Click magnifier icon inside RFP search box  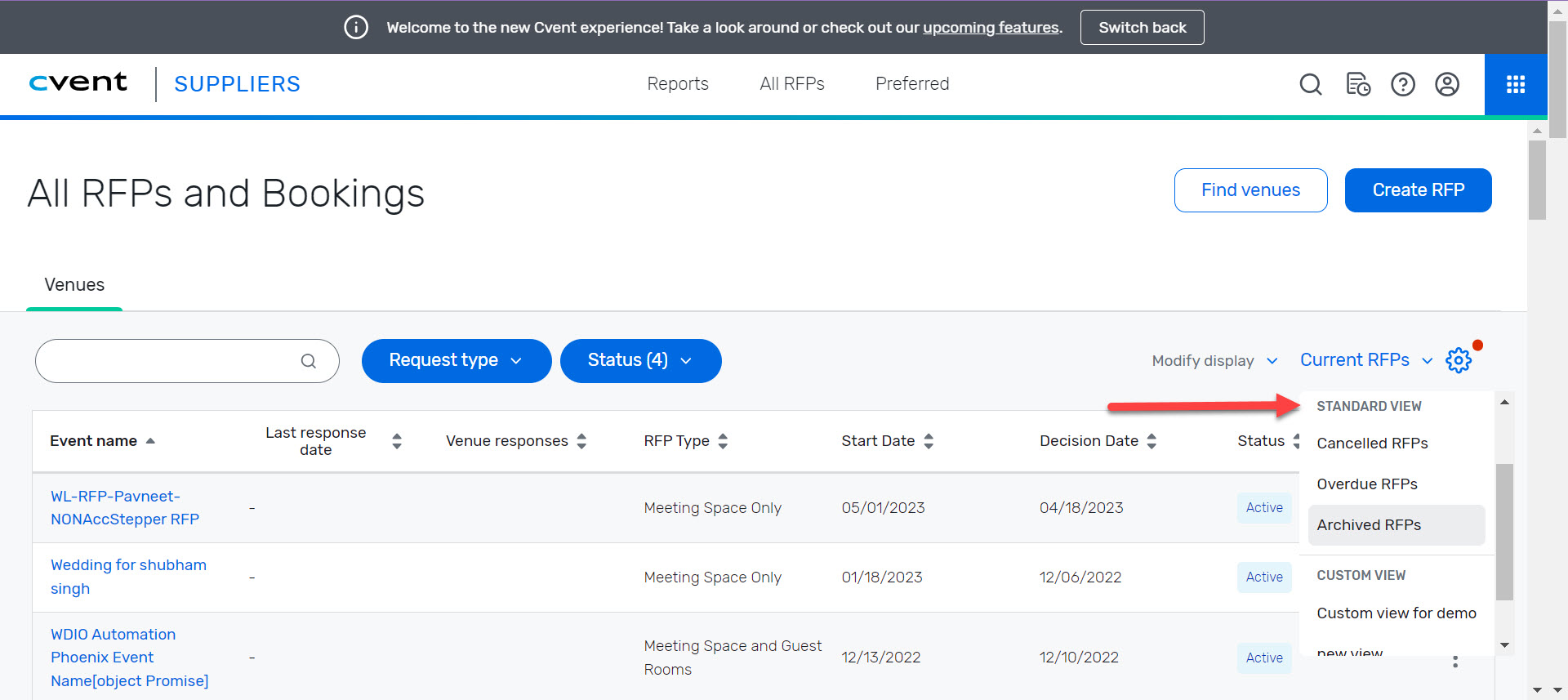coord(308,361)
